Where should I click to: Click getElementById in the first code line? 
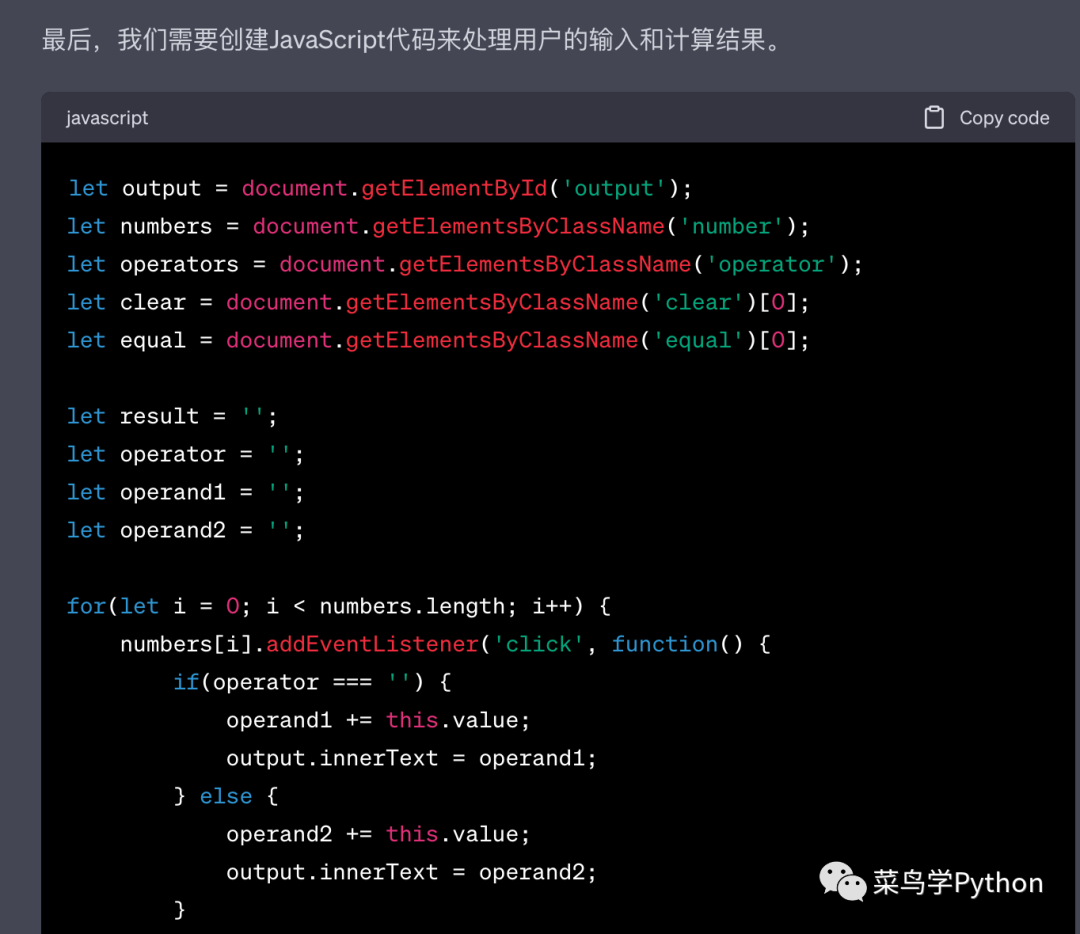coord(454,189)
